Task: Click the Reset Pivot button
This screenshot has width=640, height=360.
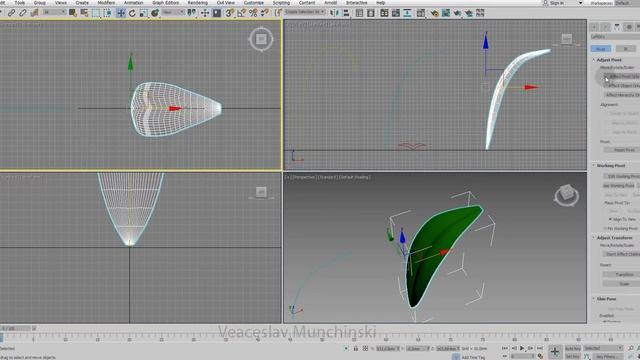Action: 622,150
